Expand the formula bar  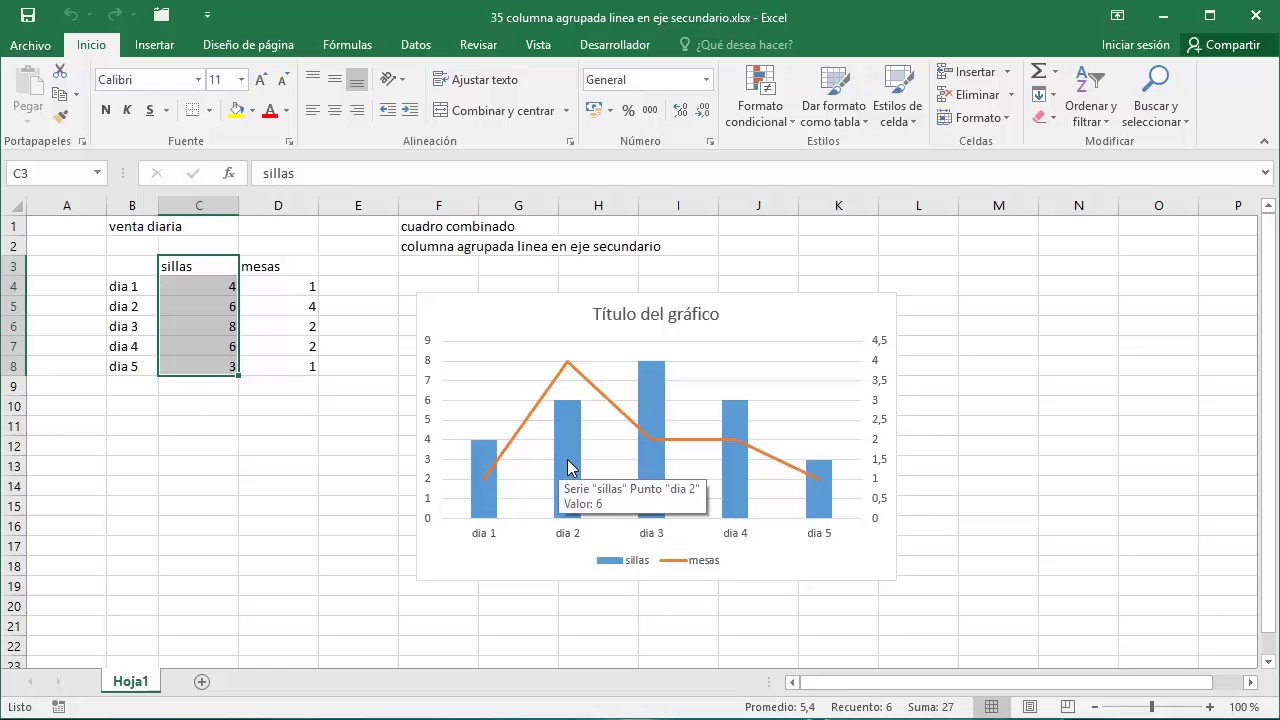1266,173
